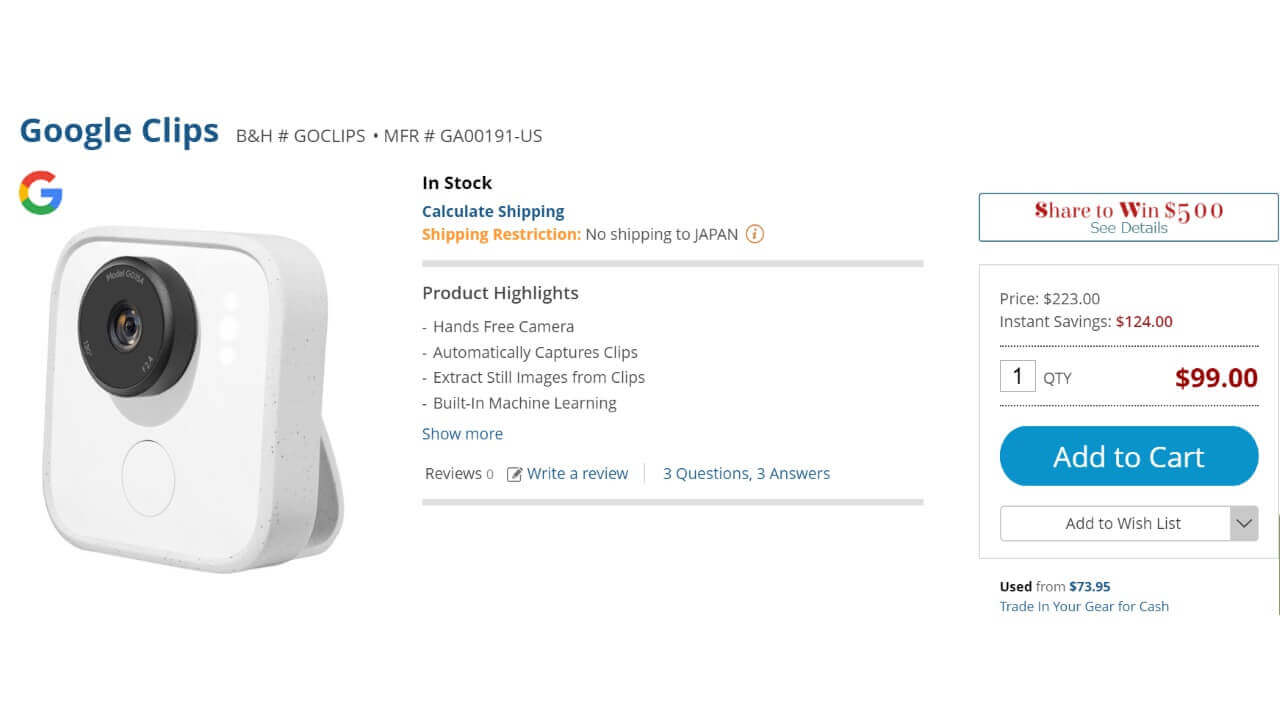This screenshot has height=720, width=1280.
Task: Click the pencil icon beside Write a review
Action: click(515, 474)
